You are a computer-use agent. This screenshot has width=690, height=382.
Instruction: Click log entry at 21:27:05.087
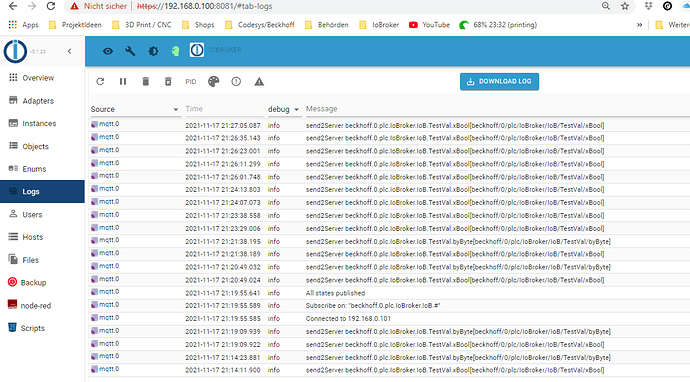point(389,125)
